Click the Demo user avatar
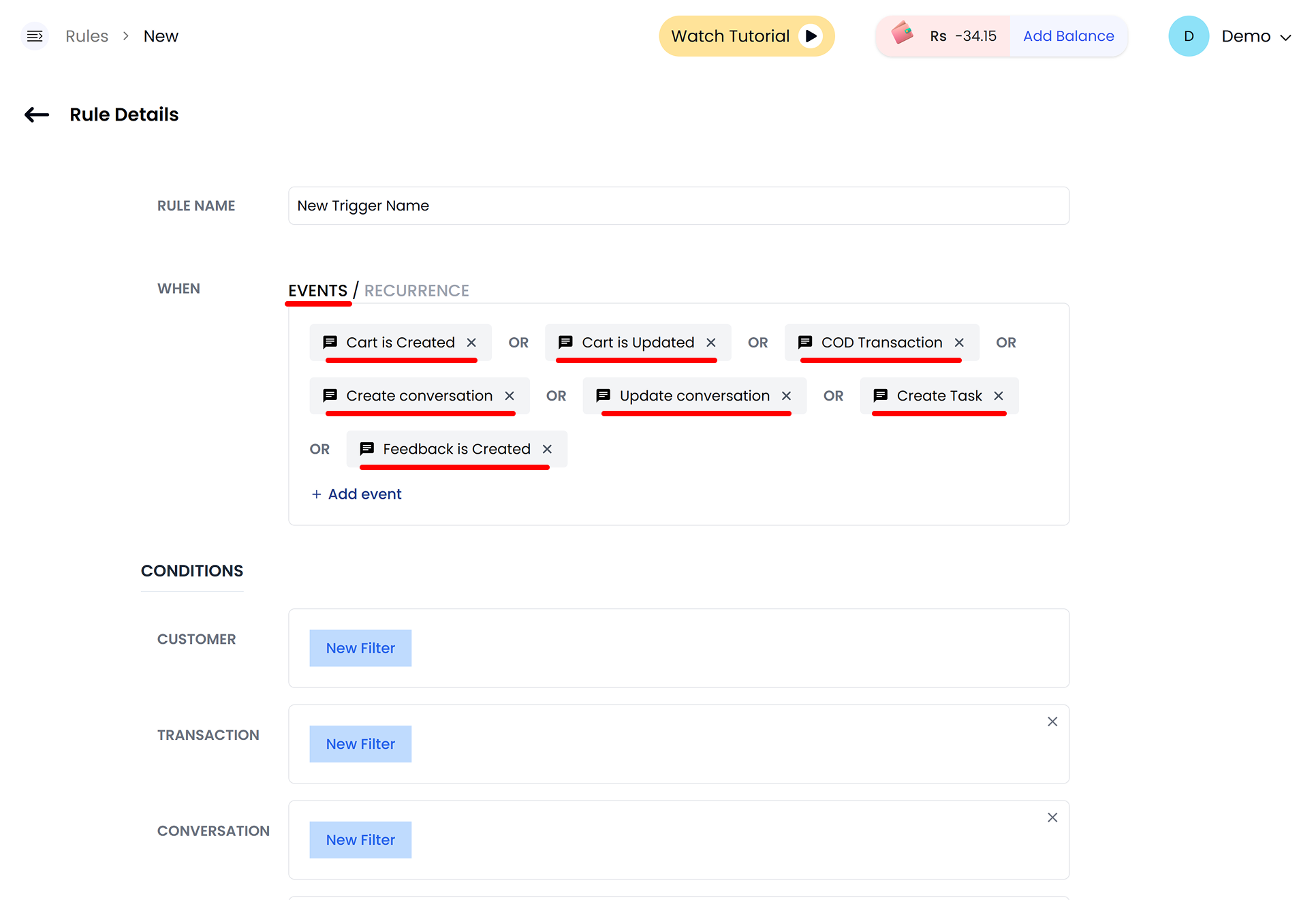This screenshot has height=900, width=1316. [1189, 36]
